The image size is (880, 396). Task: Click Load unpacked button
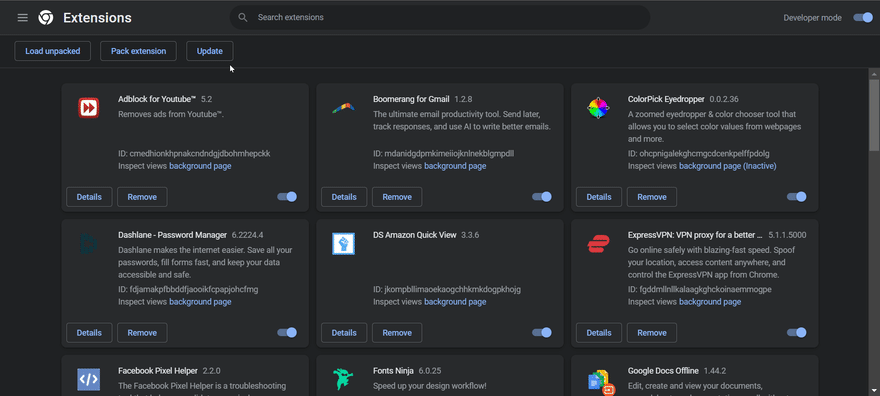pyautogui.click(x=53, y=51)
